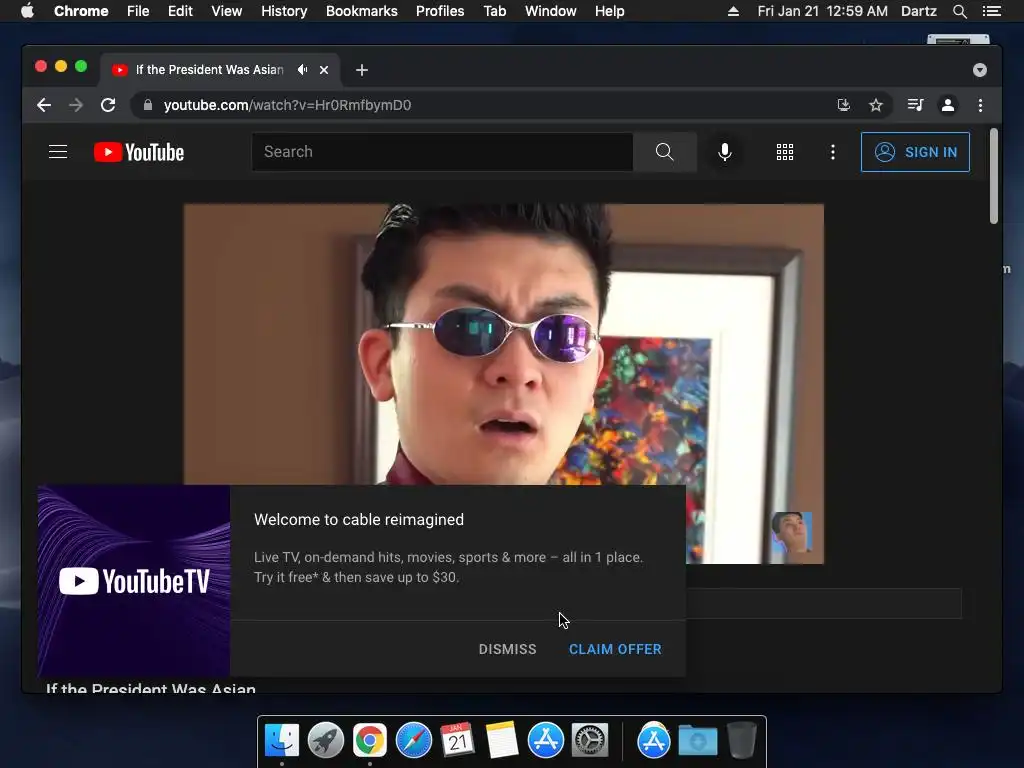Open the Edit menu
1024x768 pixels.
180,11
